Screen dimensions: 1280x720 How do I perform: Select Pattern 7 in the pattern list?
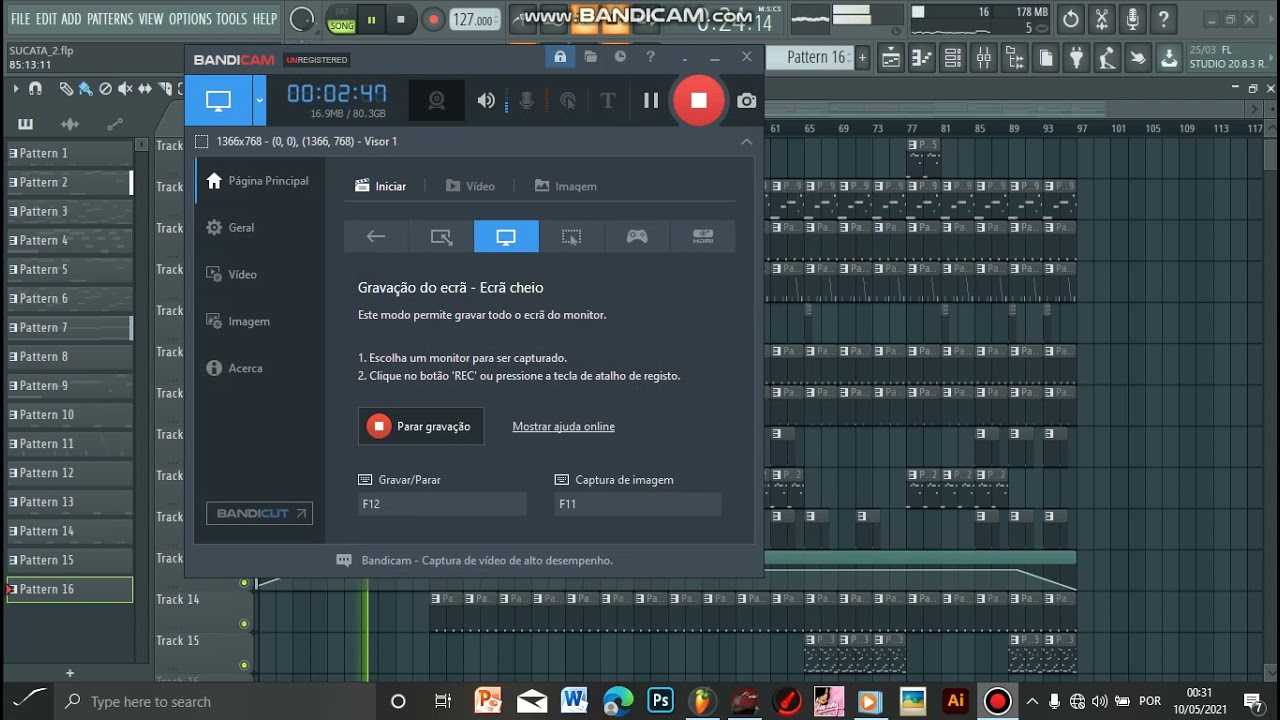point(70,327)
